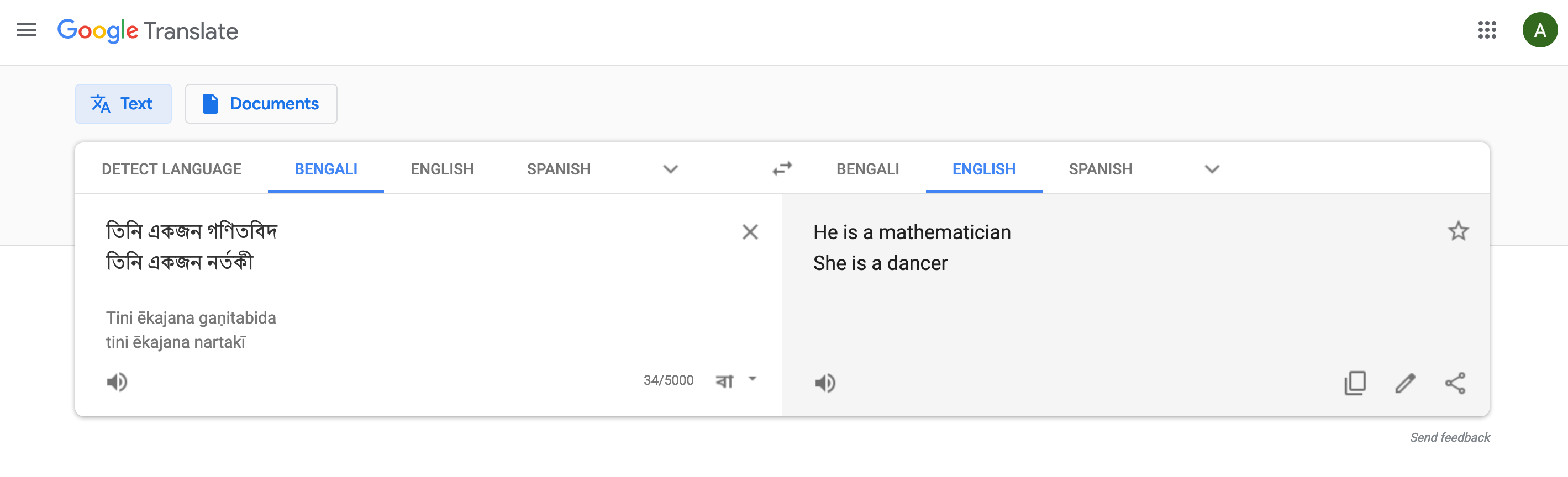
Task: Suggest an edit with pencil icon
Action: 1405,383
